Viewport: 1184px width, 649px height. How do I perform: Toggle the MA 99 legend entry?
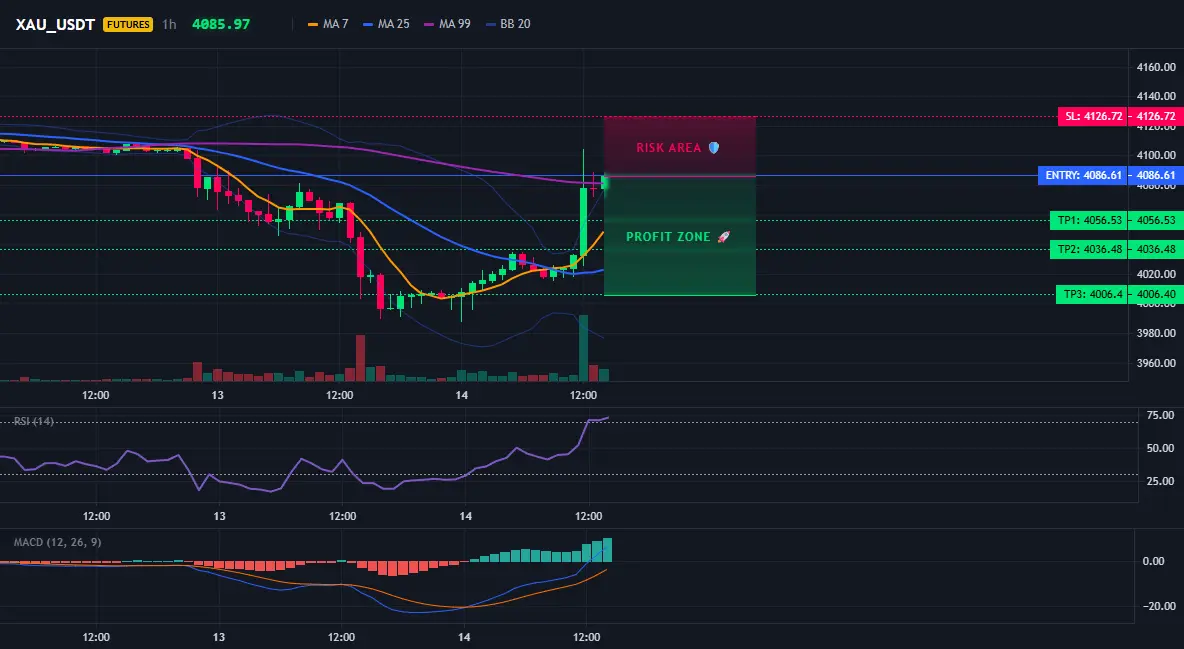coord(447,24)
